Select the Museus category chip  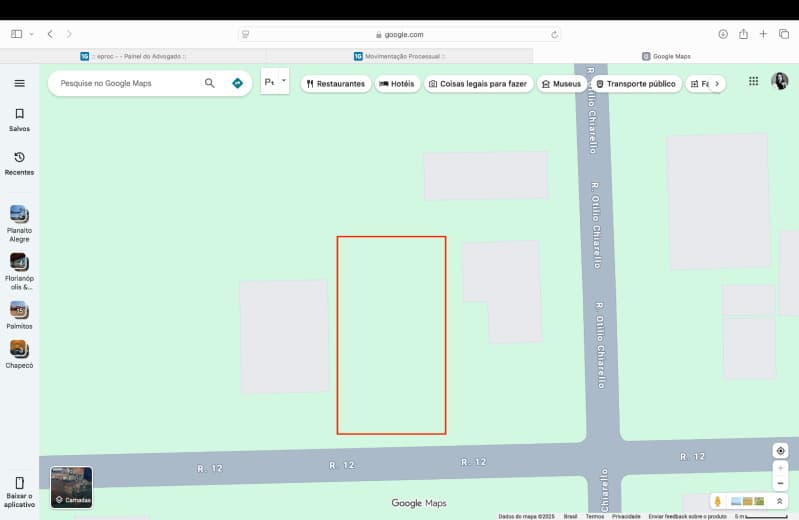561,84
